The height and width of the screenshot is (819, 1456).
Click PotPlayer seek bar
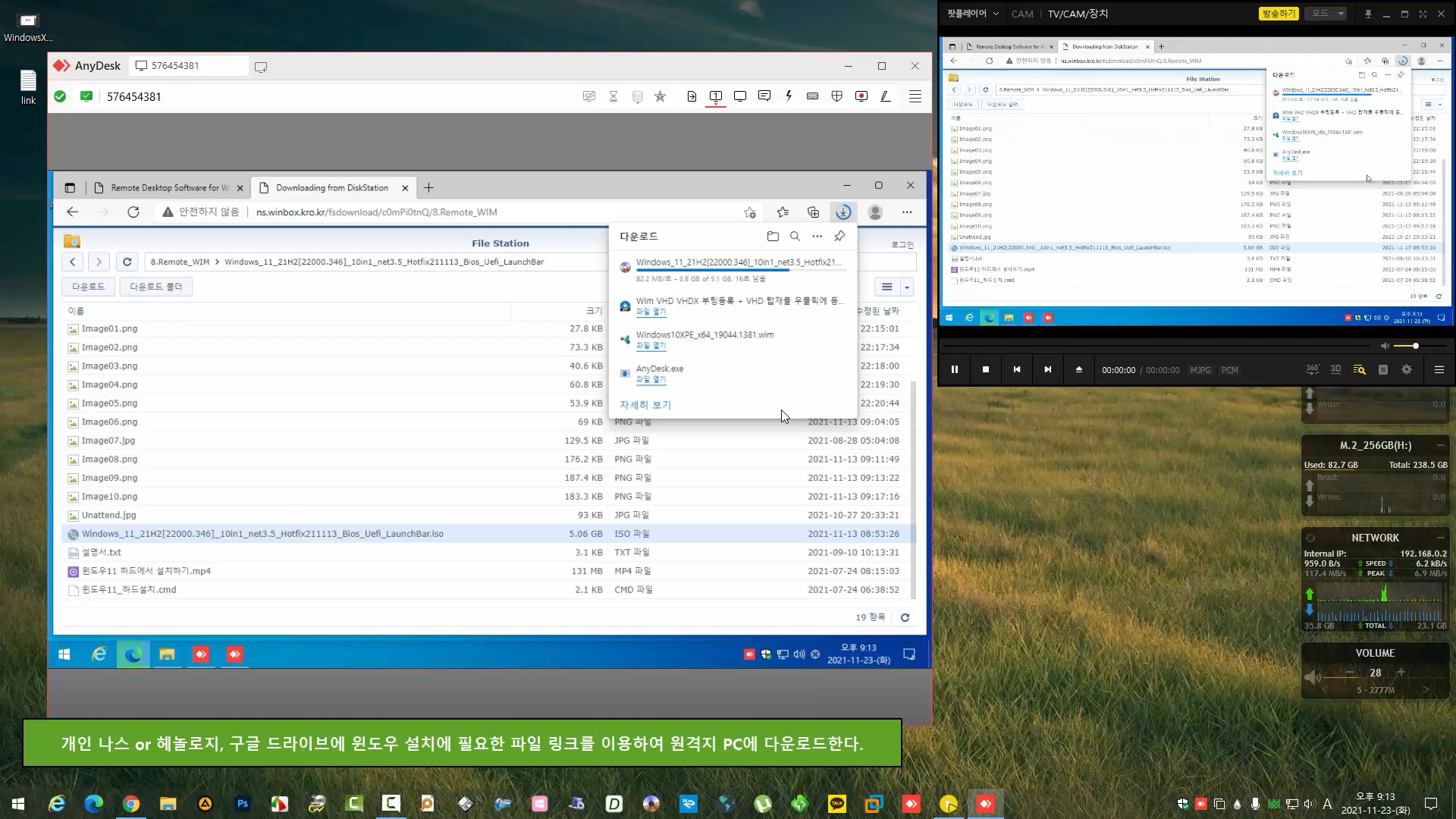(1156, 346)
